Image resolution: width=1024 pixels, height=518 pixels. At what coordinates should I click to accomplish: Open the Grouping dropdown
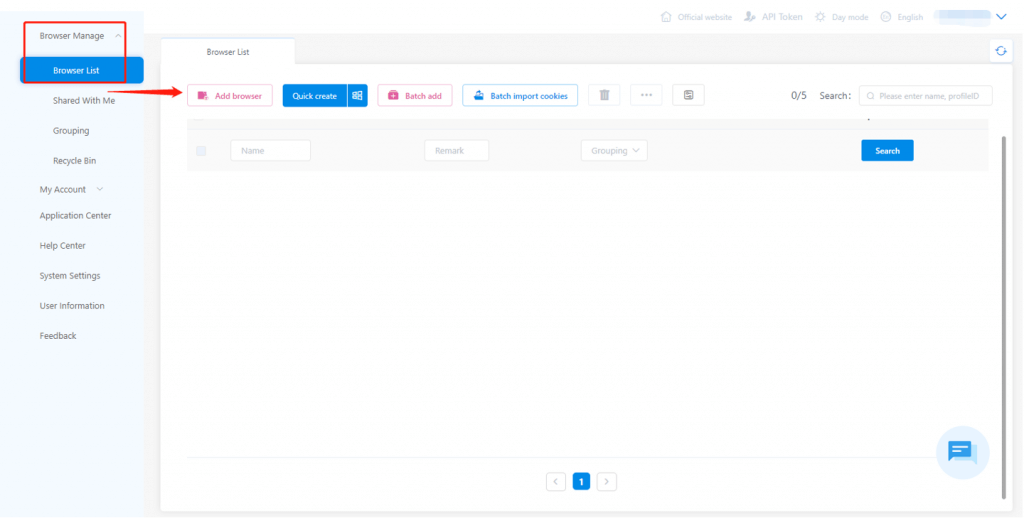point(614,150)
